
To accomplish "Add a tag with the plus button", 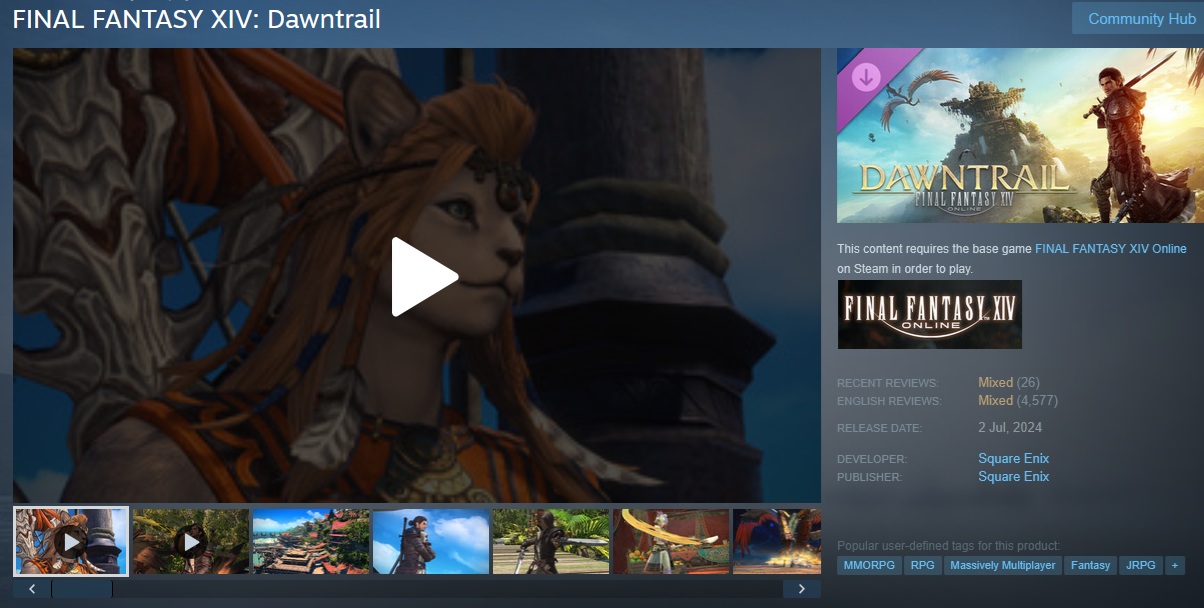I will (x=1174, y=566).
